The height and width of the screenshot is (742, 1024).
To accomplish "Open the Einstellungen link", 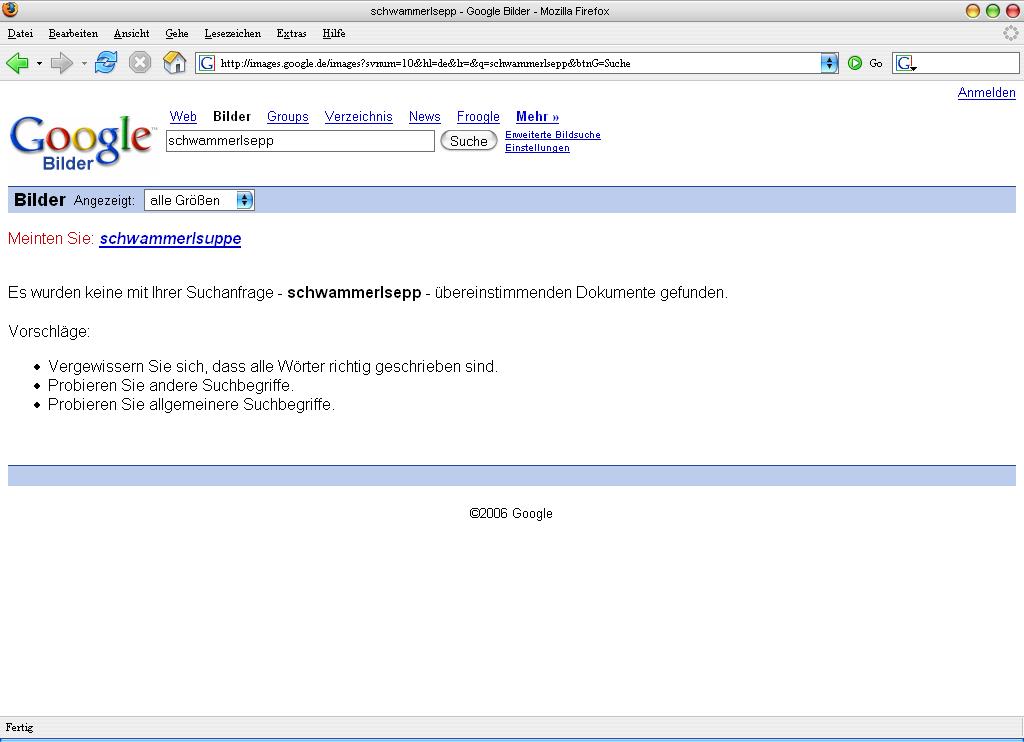I will coord(537,148).
